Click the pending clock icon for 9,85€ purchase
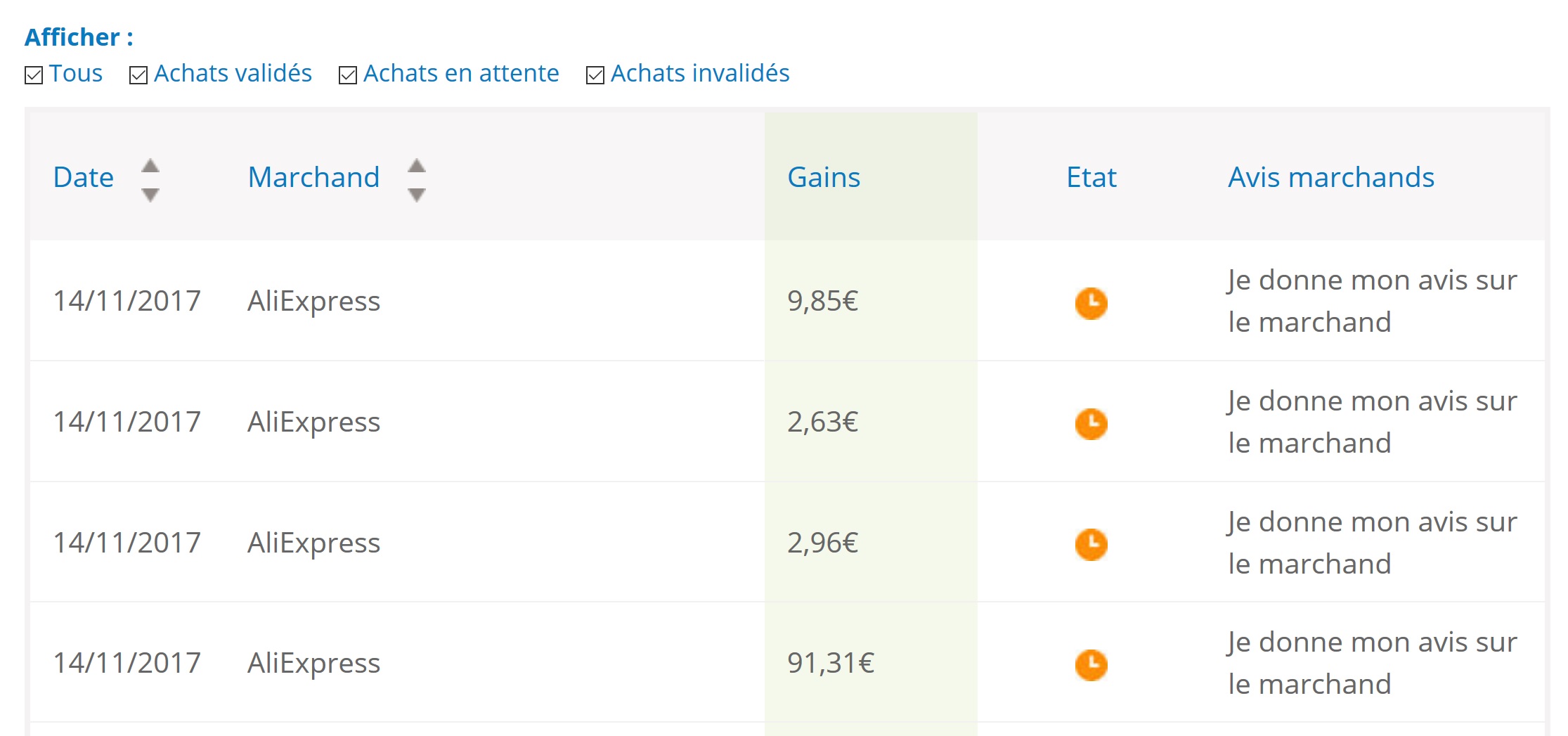 click(1091, 303)
